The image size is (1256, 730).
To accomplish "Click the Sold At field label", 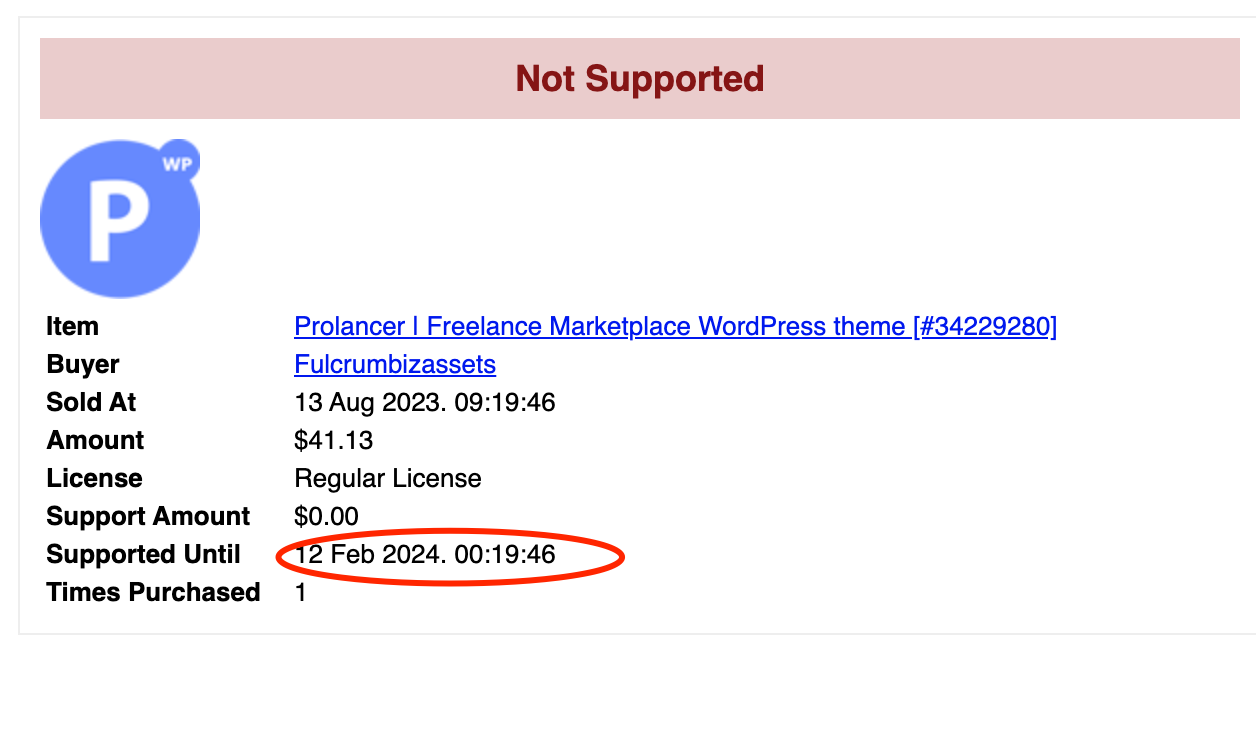I will point(91,402).
